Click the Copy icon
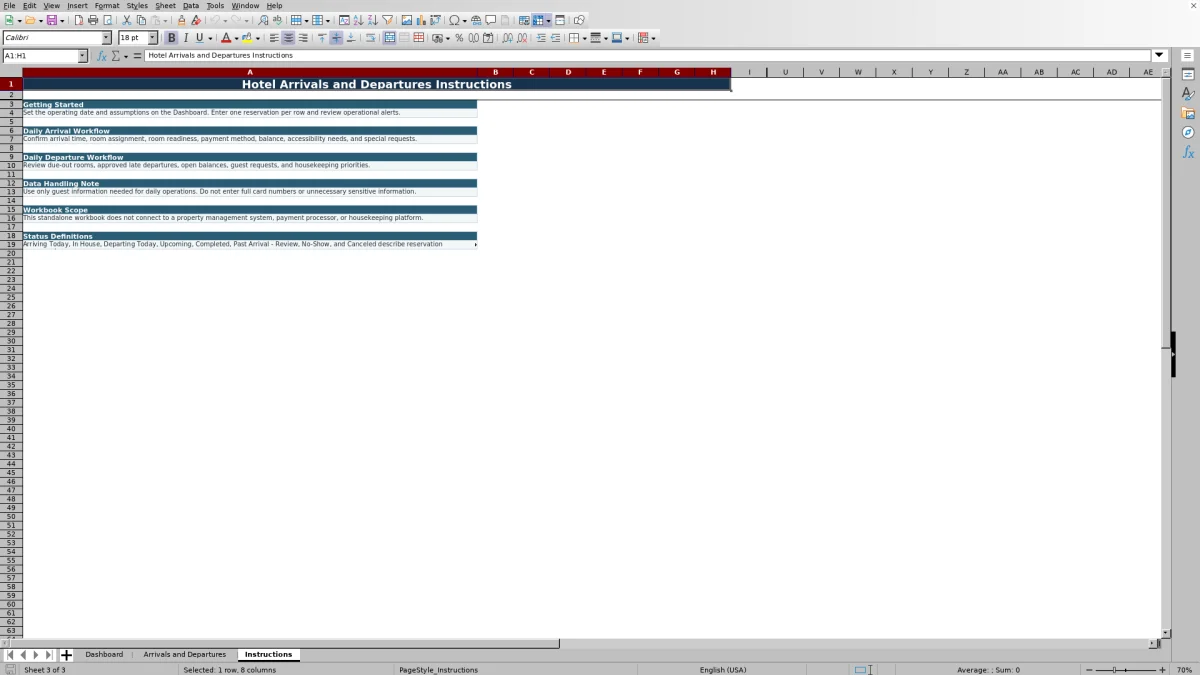Screen dimensions: 1200x675 (141, 20)
